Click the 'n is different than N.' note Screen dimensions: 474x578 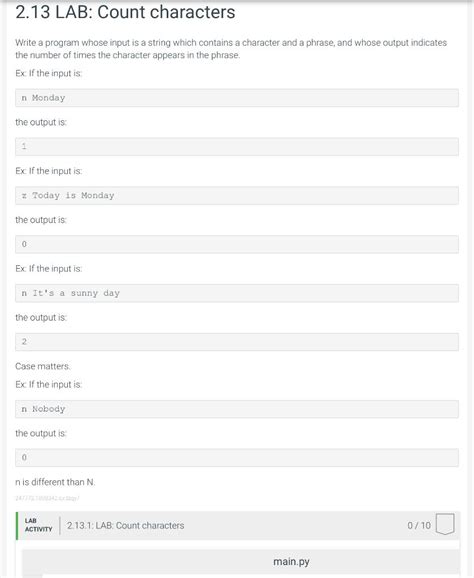pos(55,482)
